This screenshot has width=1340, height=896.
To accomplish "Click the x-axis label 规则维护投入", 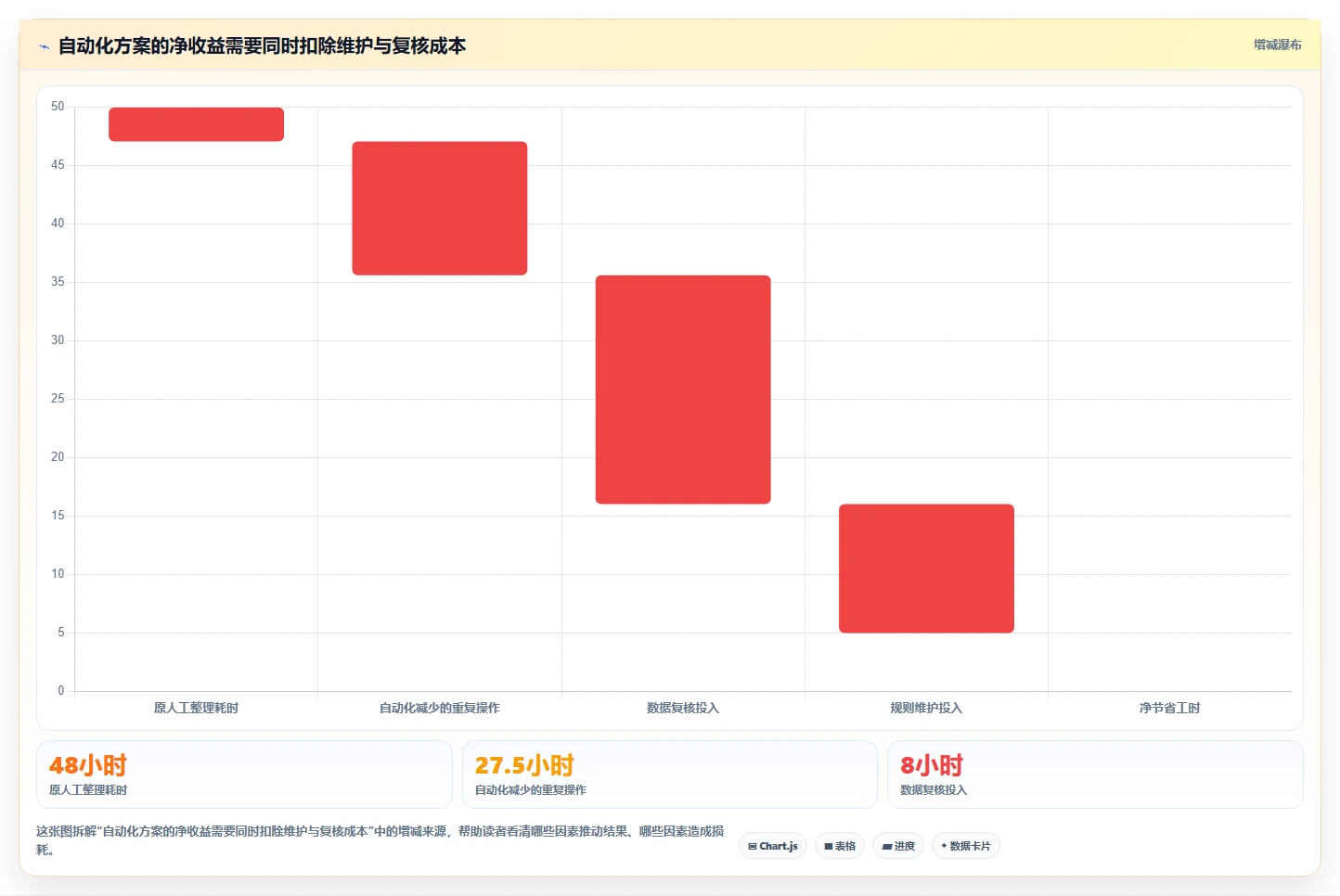I will point(926,708).
